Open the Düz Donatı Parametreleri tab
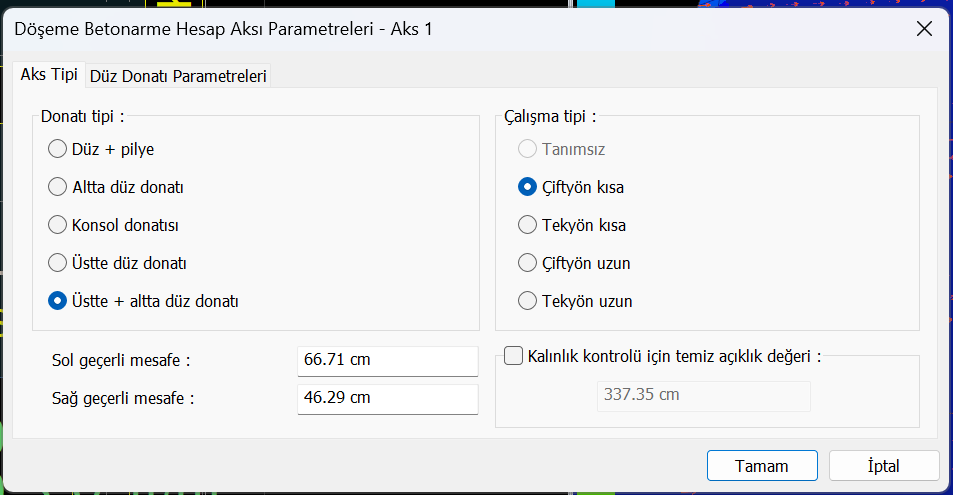This screenshot has width=953, height=495. click(x=178, y=76)
